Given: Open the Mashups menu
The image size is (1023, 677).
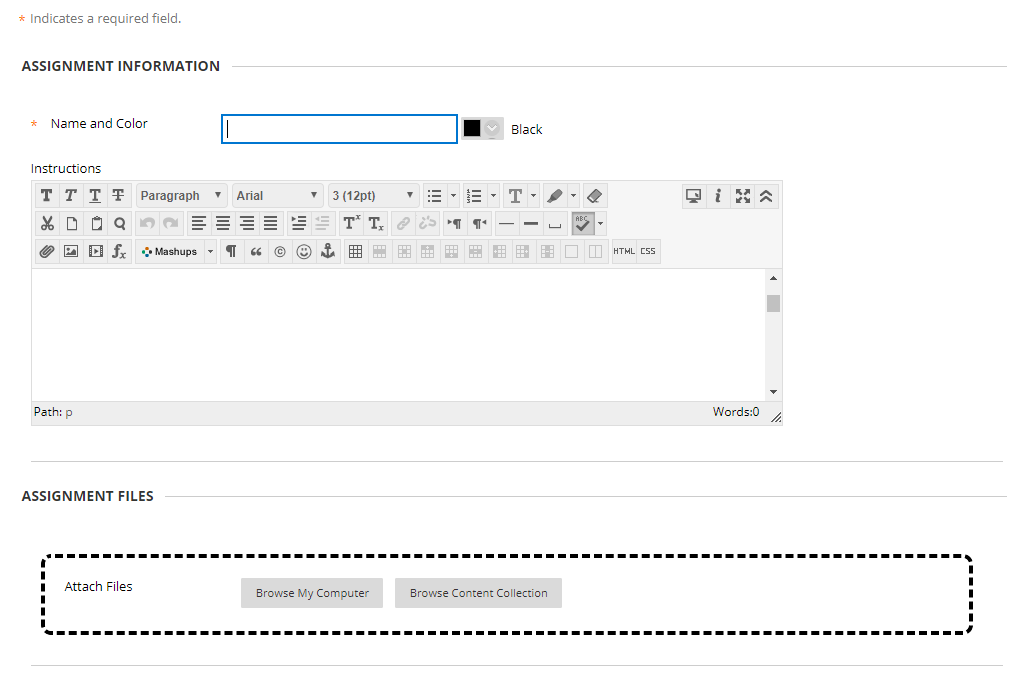Looking at the screenshot, I should [172, 251].
